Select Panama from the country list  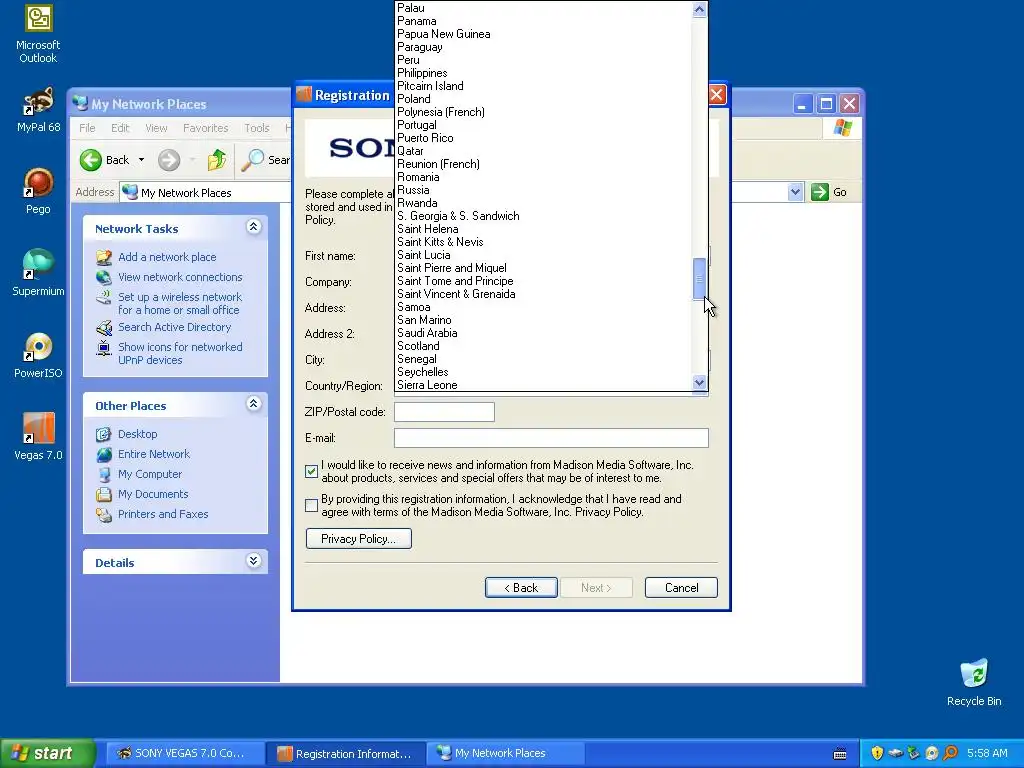[x=543, y=21]
